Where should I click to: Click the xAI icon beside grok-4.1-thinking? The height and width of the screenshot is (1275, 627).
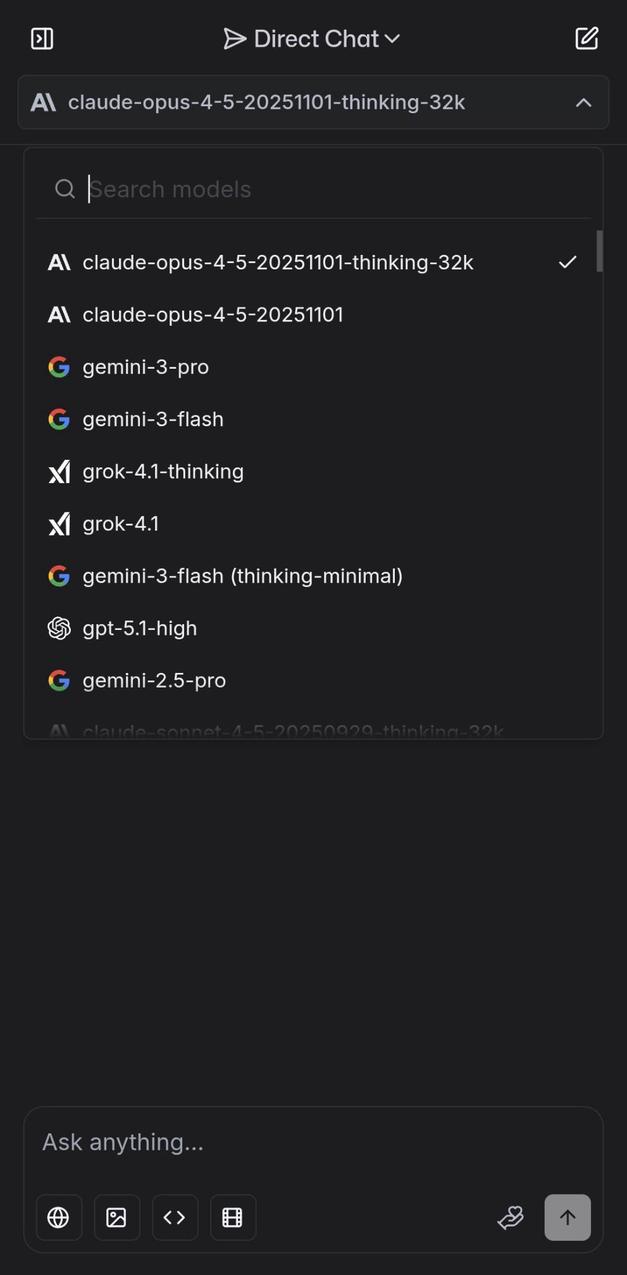[x=59, y=470]
